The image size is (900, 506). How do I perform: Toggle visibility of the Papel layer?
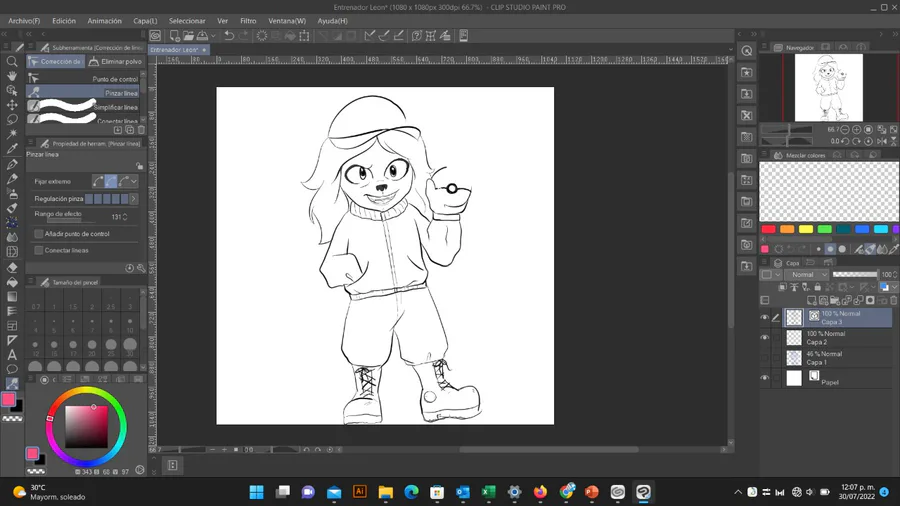point(765,378)
